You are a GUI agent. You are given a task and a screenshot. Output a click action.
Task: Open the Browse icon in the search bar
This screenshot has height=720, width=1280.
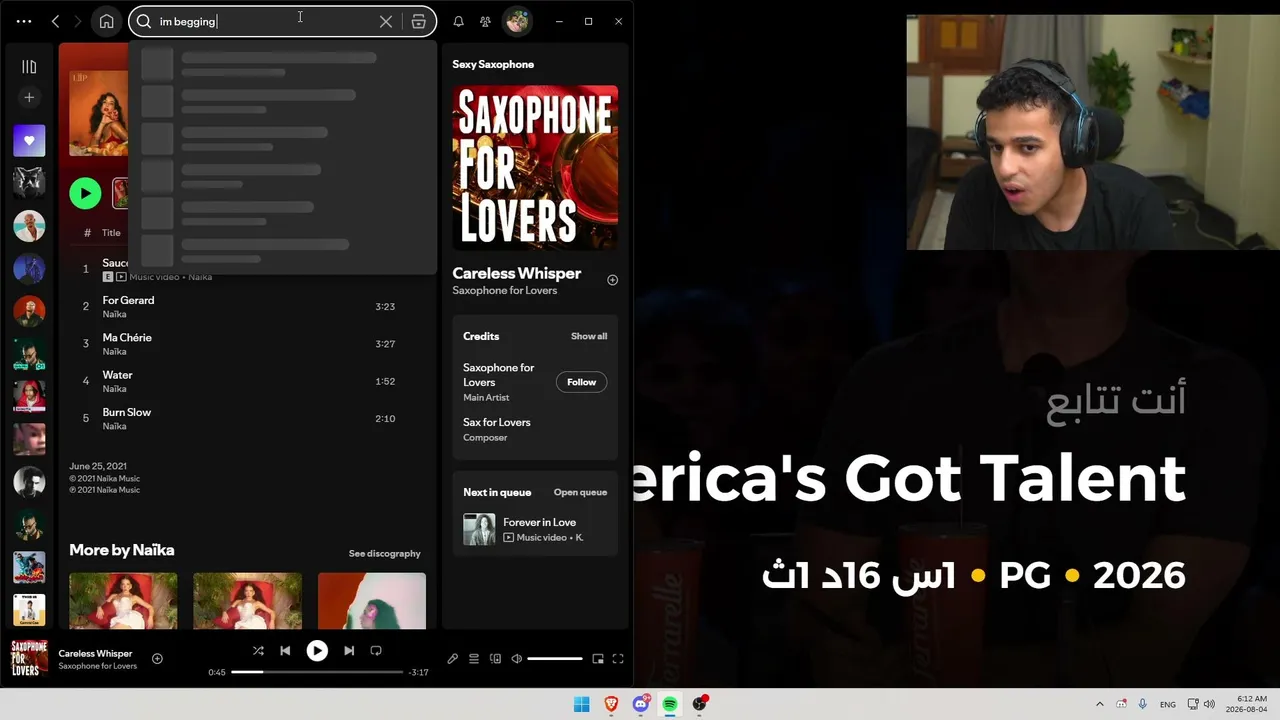(419, 21)
